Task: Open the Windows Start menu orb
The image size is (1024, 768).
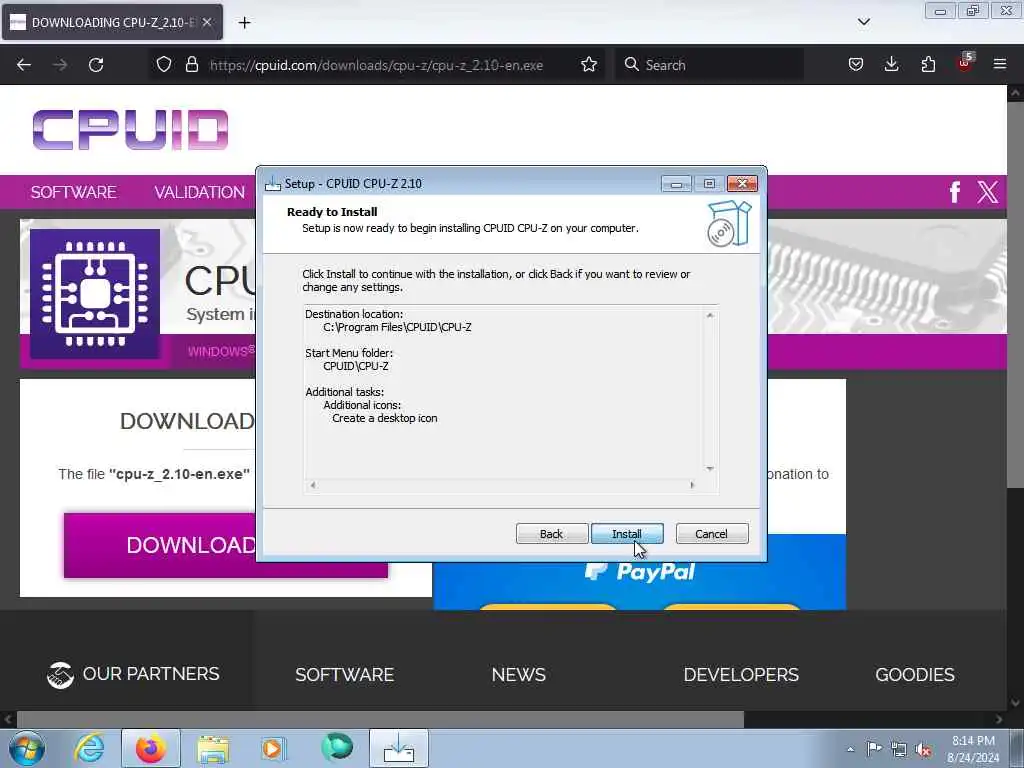Action: coord(27,748)
